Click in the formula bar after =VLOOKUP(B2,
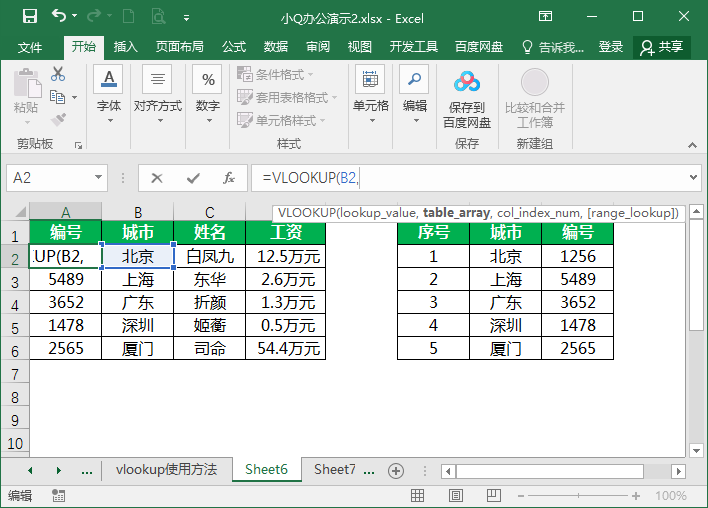The image size is (708, 508). click(x=360, y=178)
